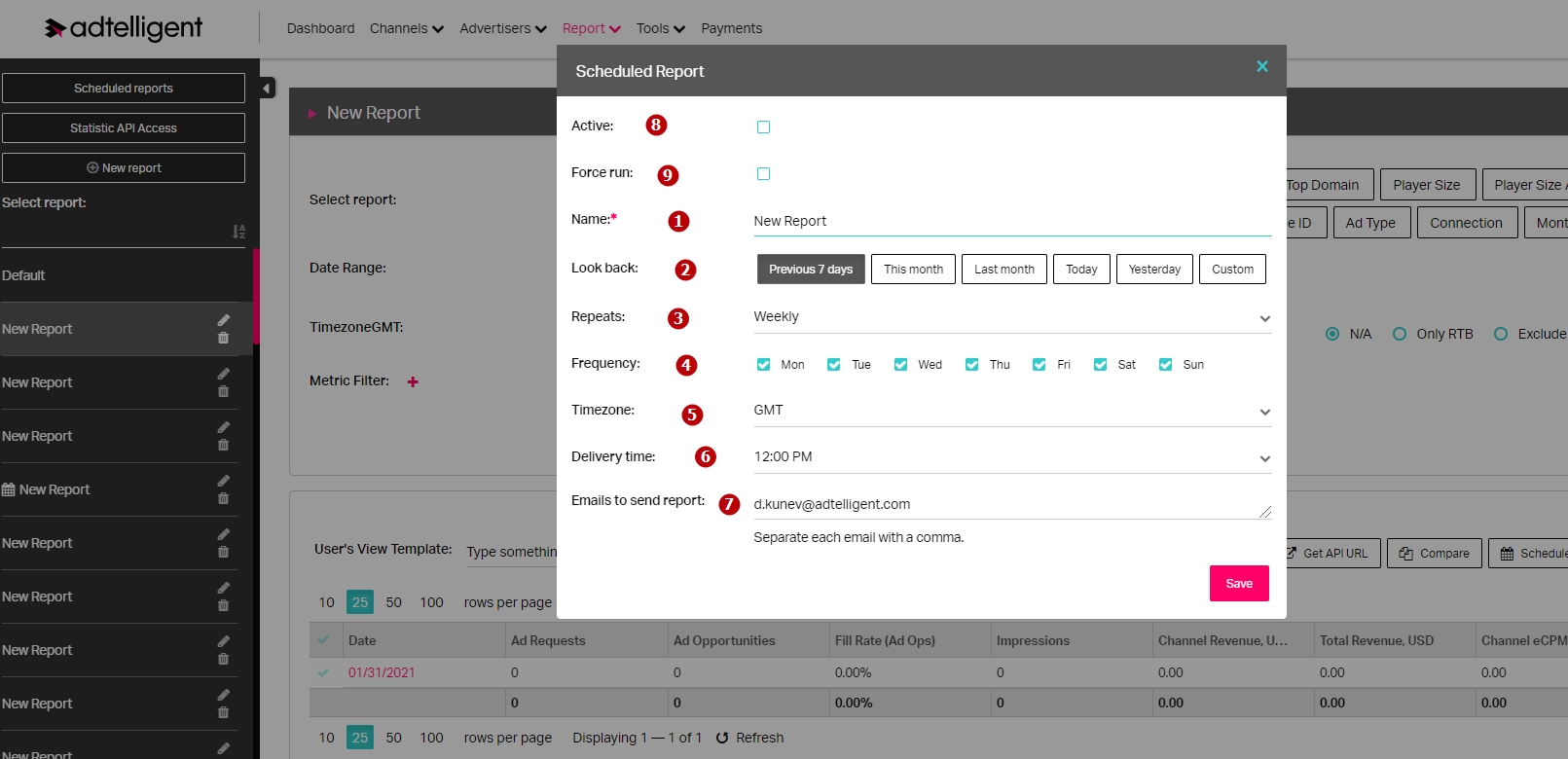This screenshot has width=1568, height=759.
Task: Open Scheduled reports in sidebar
Action: pyautogui.click(x=124, y=88)
